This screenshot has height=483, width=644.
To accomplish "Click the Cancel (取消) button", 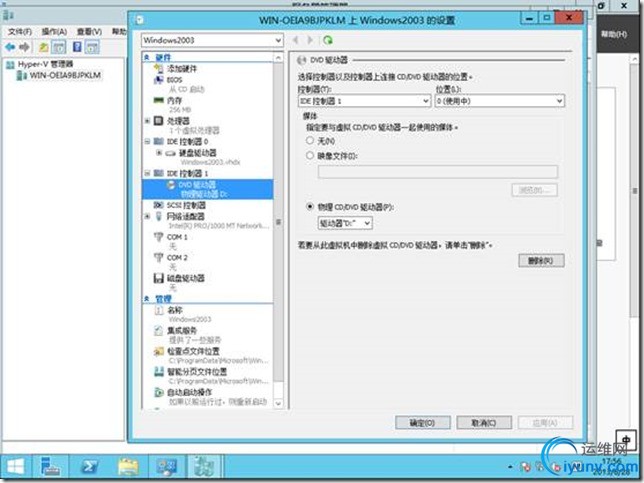I will point(484,423).
